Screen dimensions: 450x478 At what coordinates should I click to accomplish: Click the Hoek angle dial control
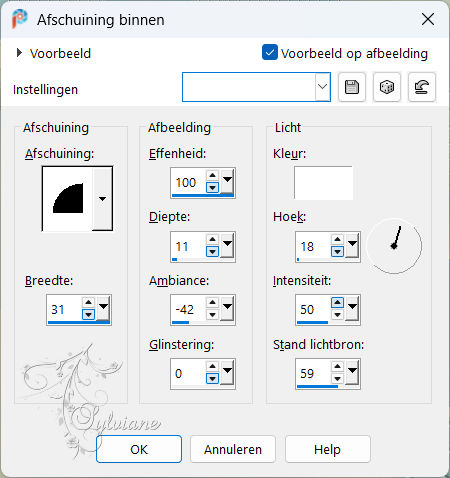pos(394,246)
